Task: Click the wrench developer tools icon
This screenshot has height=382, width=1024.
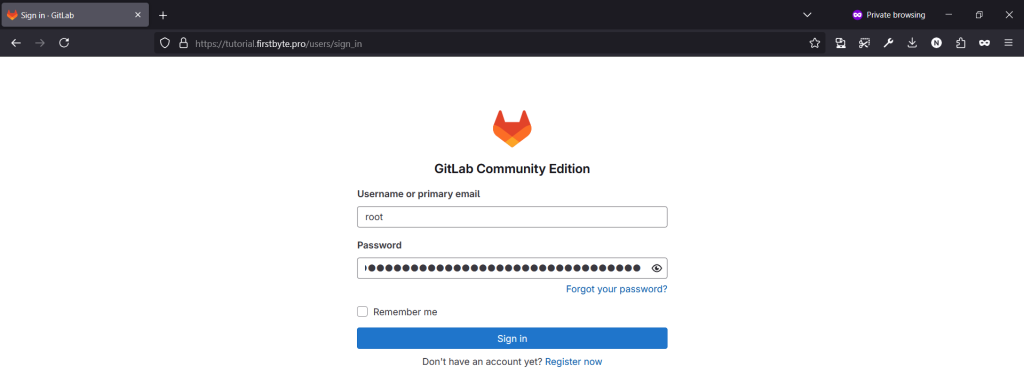Action: click(x=888, y=43)
